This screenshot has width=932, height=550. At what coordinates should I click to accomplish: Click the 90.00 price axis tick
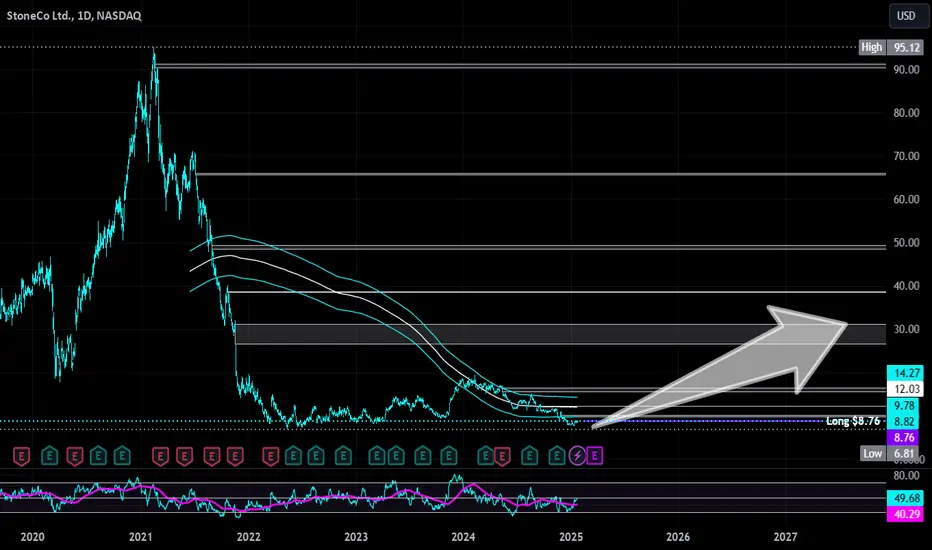pos(906,70)
